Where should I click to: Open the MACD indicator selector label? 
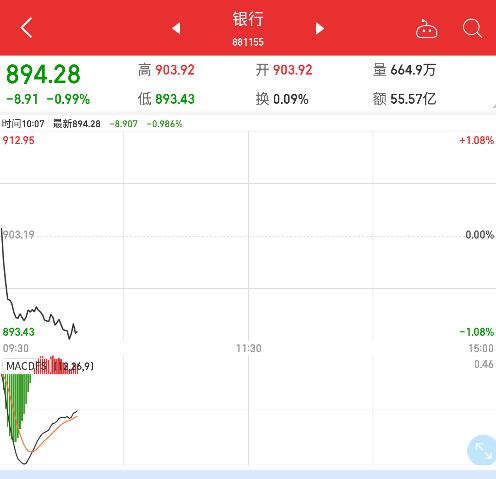[x=50, y=366]
